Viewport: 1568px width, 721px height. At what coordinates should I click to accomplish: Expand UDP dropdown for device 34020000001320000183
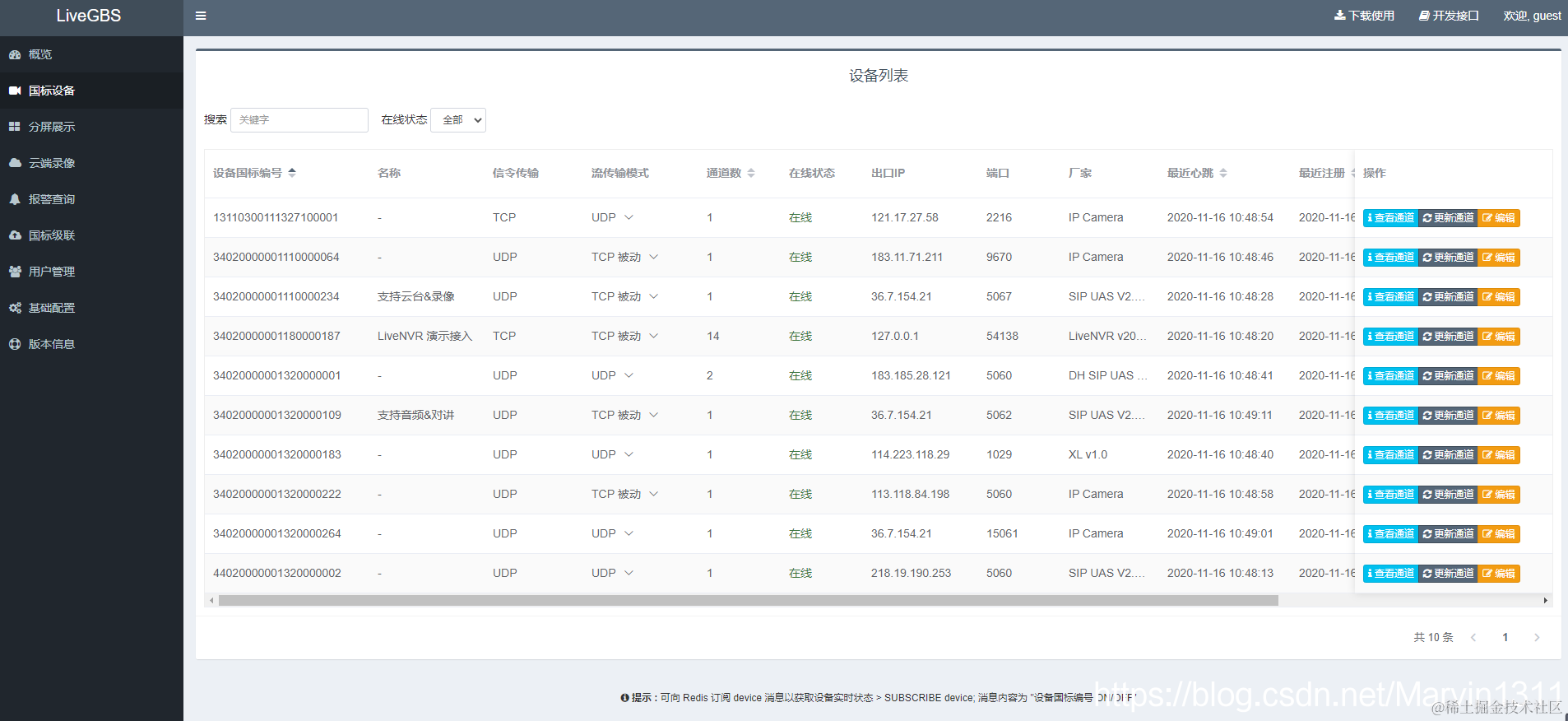coord(629,454)
